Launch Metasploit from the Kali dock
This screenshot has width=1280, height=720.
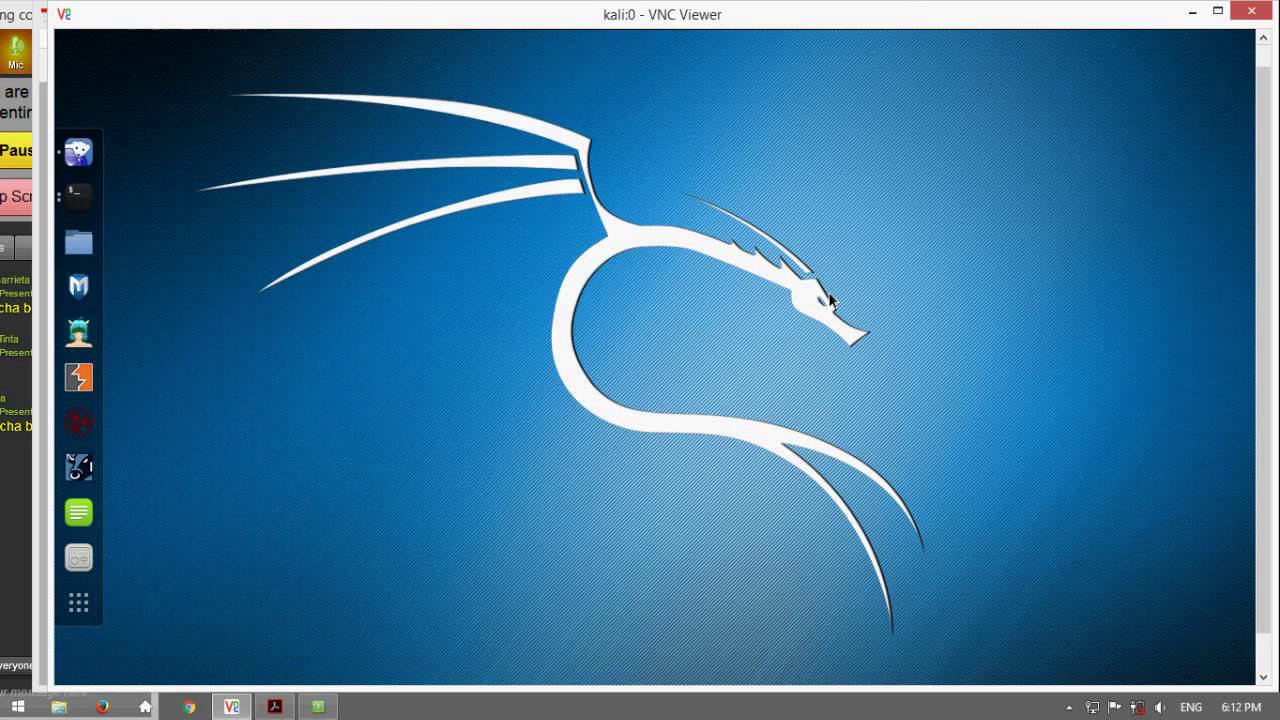pos(78,287)
